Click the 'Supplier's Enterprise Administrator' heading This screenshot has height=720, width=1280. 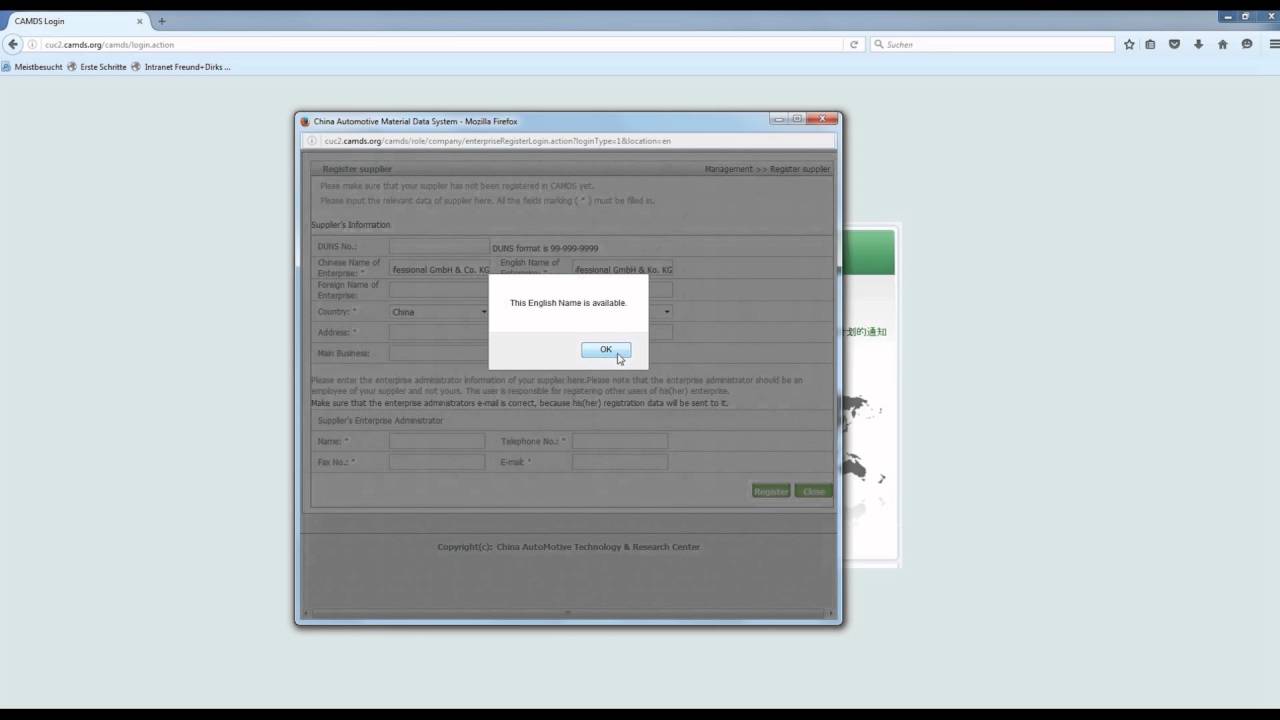pyautogui.click(x=380, y=420)
